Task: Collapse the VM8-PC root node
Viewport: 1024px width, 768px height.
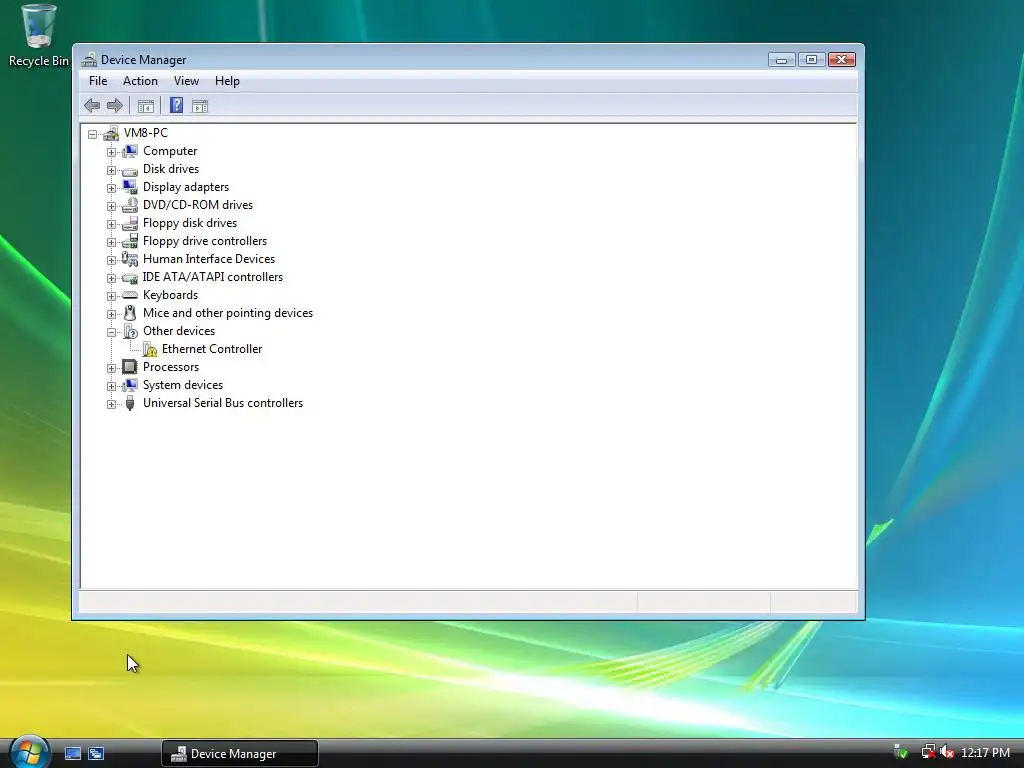Action: [93, 134]
